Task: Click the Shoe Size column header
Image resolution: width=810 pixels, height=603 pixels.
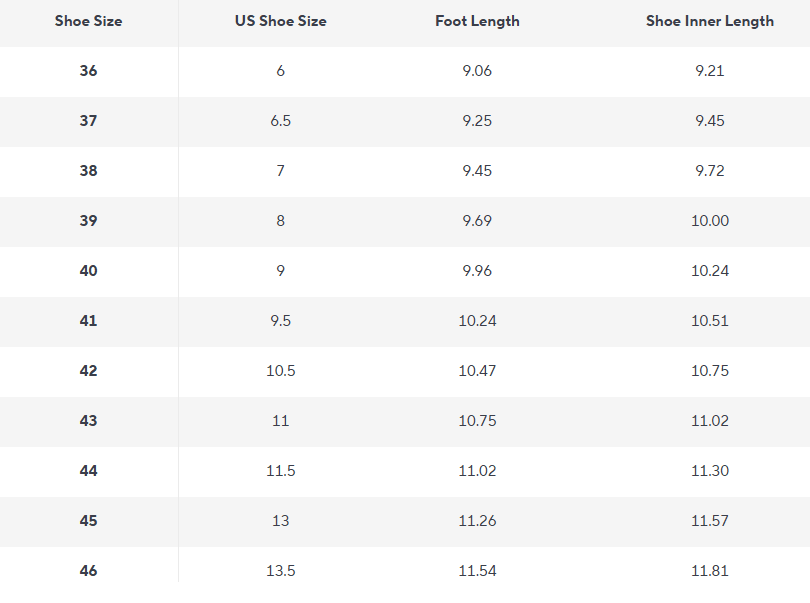Action: tap(88, 21)
